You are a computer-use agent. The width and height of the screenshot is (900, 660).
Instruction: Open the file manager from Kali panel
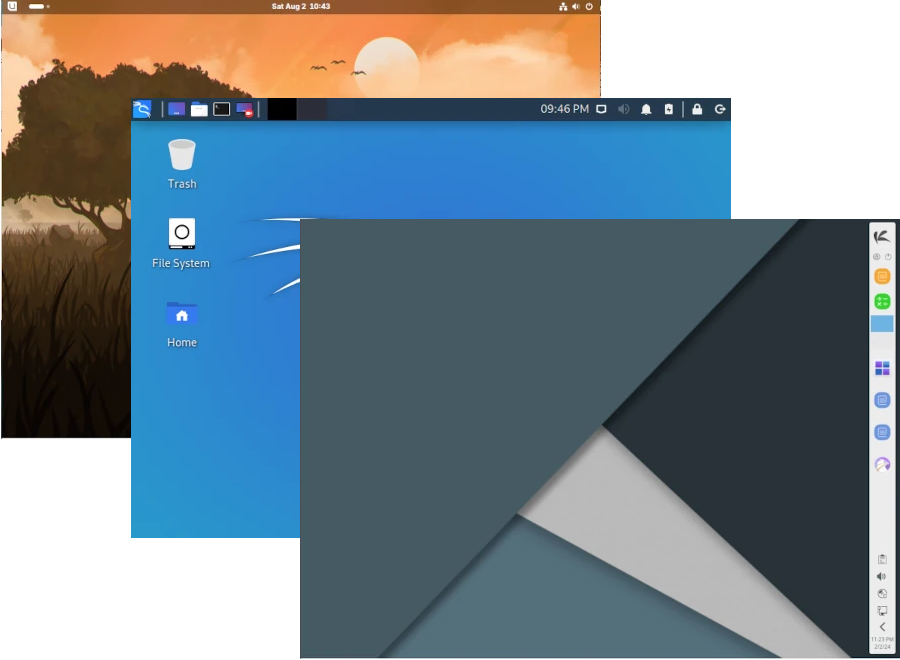click(x=199, y=109)
